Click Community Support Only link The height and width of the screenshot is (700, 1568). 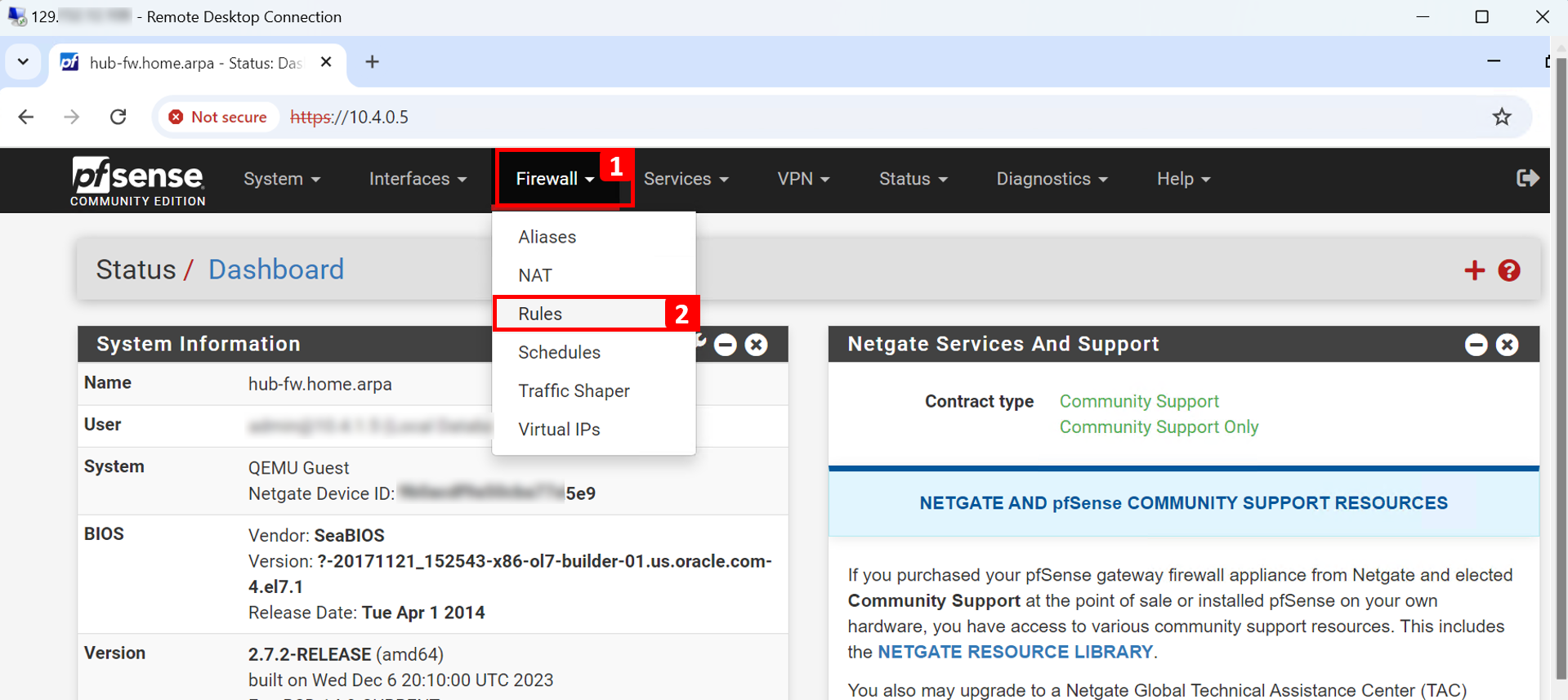point(1159,427)
